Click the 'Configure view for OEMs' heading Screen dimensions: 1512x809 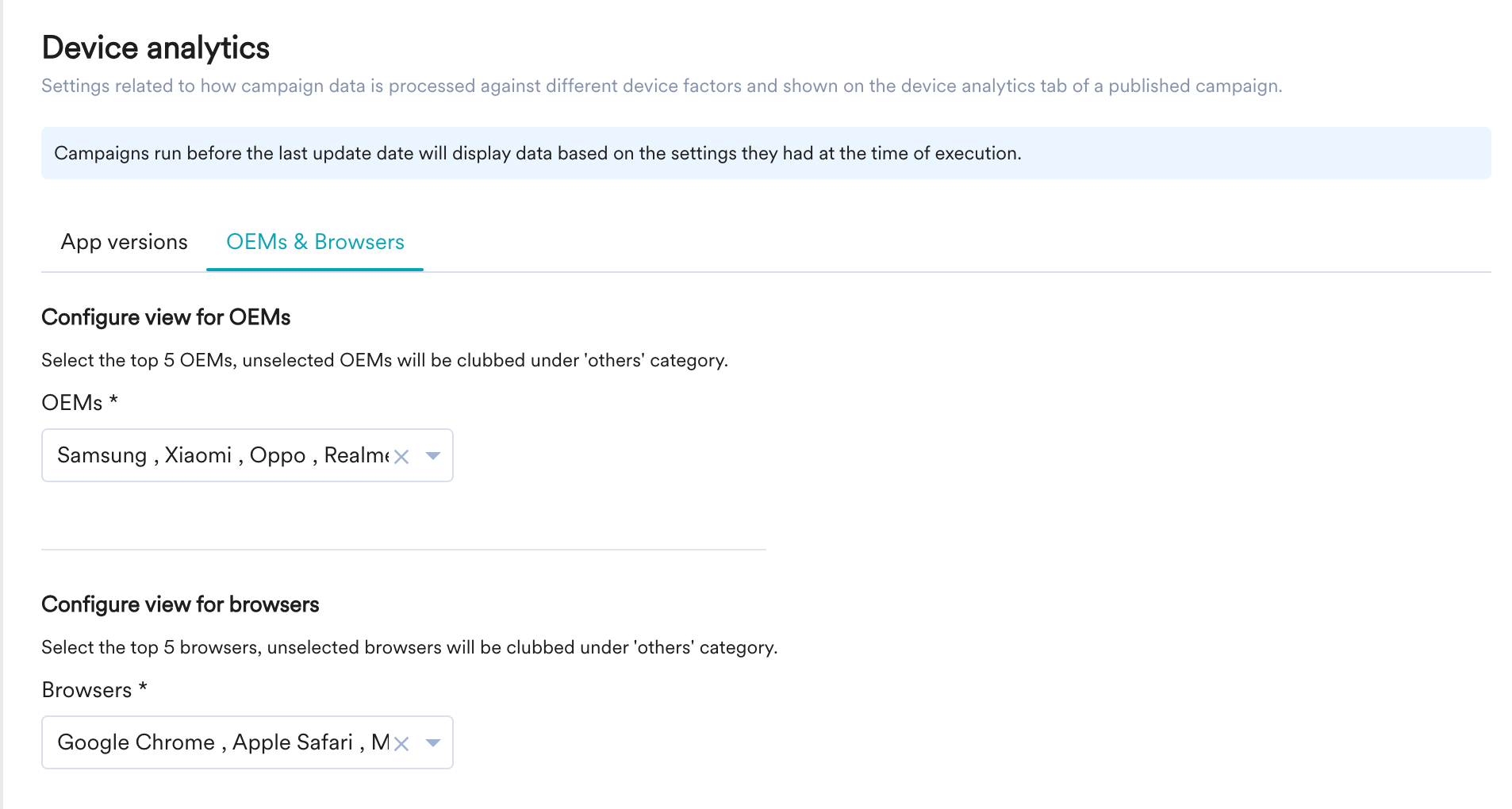[x=166, y=317]
